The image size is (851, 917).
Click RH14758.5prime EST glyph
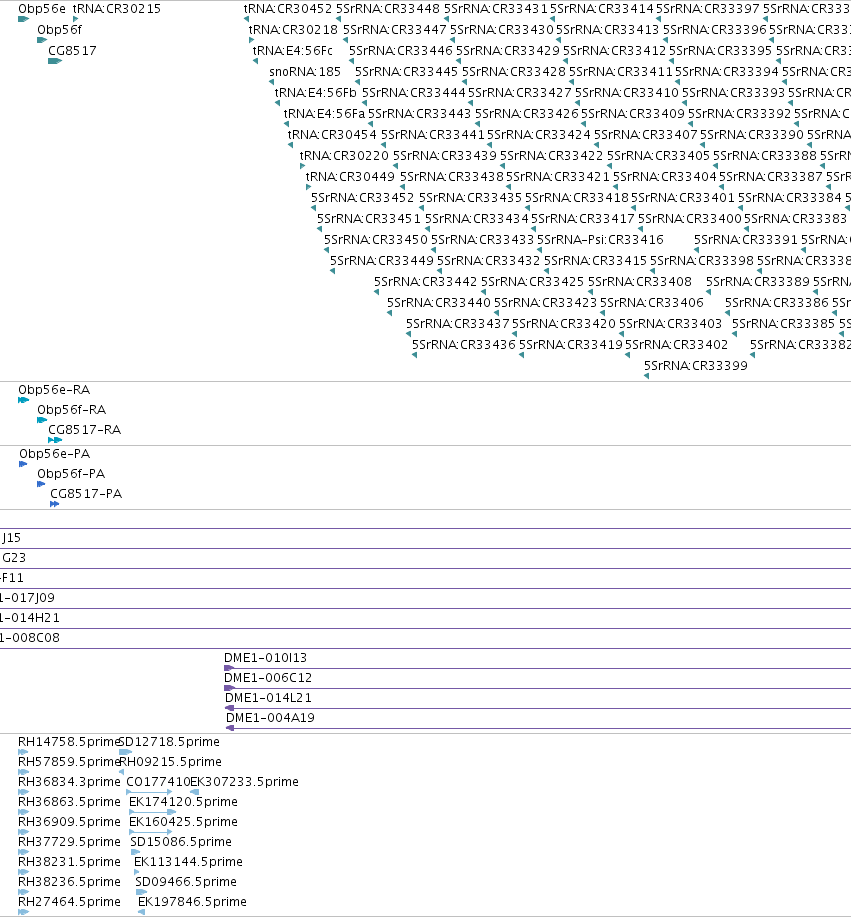point(23,751)
